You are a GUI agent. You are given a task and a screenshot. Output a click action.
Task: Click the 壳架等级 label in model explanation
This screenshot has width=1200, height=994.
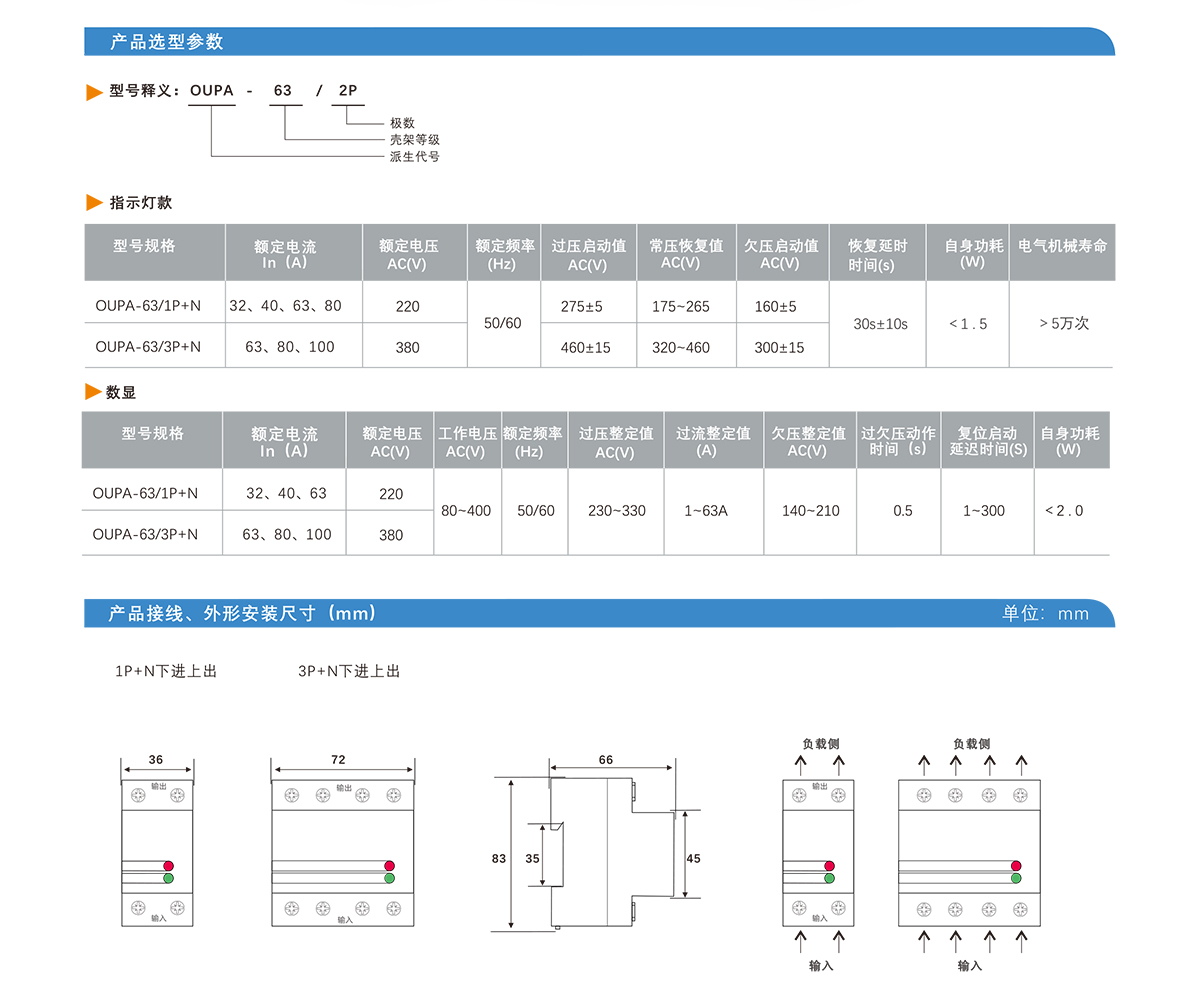[x=414, y=140]
